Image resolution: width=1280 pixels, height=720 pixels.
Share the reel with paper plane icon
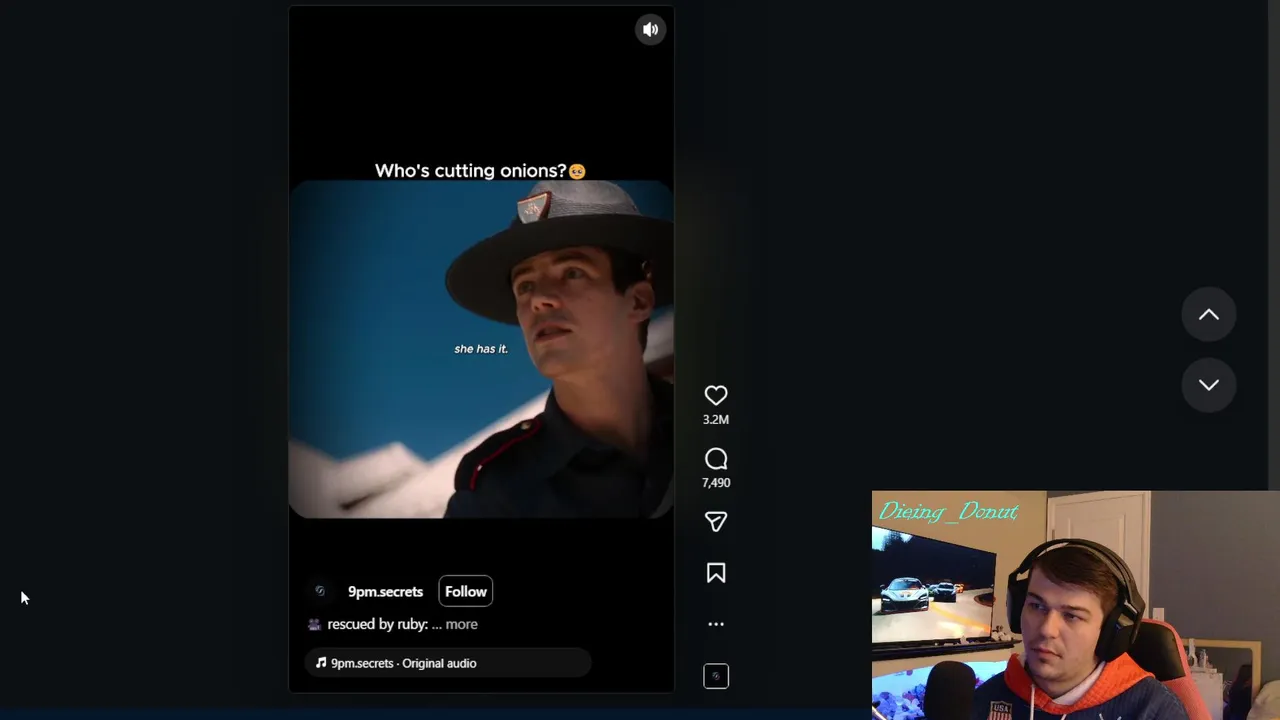click(716, 521)
